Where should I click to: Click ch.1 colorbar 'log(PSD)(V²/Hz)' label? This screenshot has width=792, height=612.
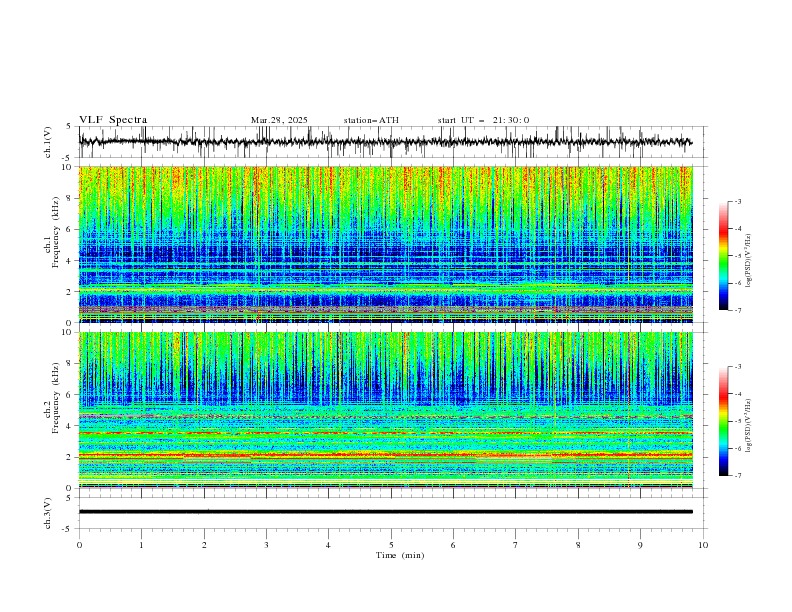tap(748, 261)
